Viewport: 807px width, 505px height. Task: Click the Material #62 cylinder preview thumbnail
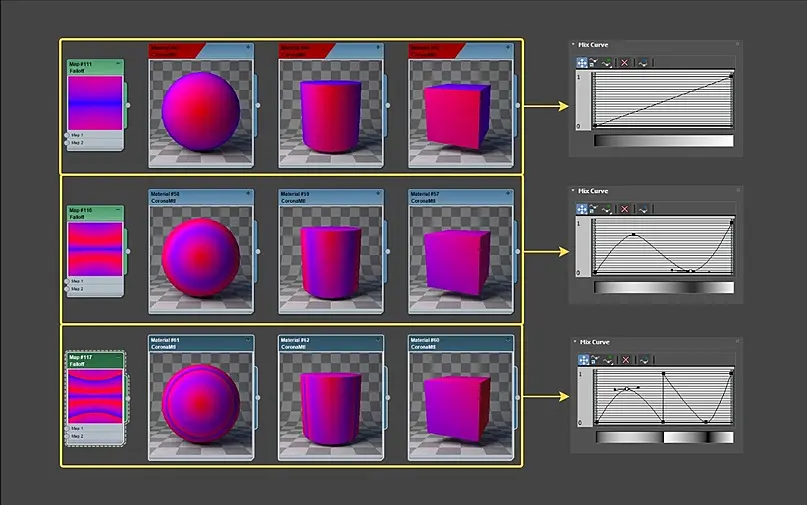click(331, 405)
